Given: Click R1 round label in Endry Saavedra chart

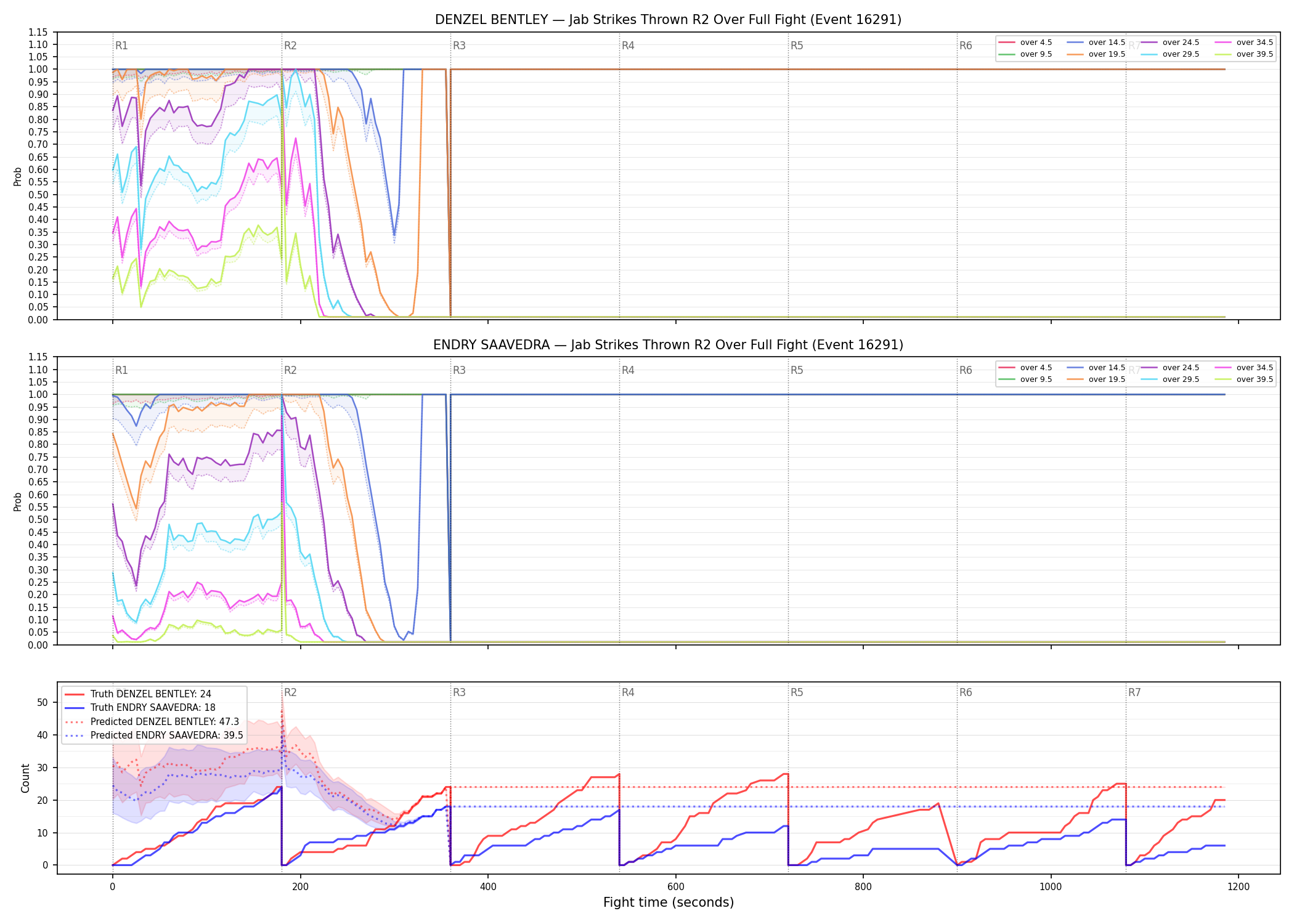Looking at the screenshot, I should point(121,370).
